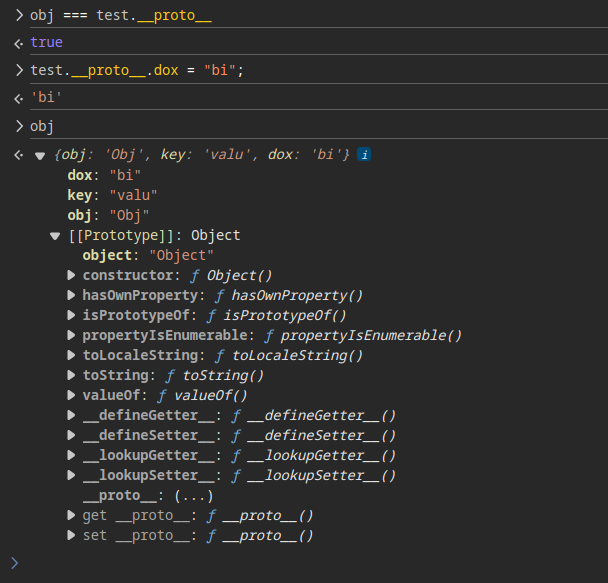Viewport: 608px width, 583px height.
Task: Select the object: "Object" prototype property
Action: [148, 255]
